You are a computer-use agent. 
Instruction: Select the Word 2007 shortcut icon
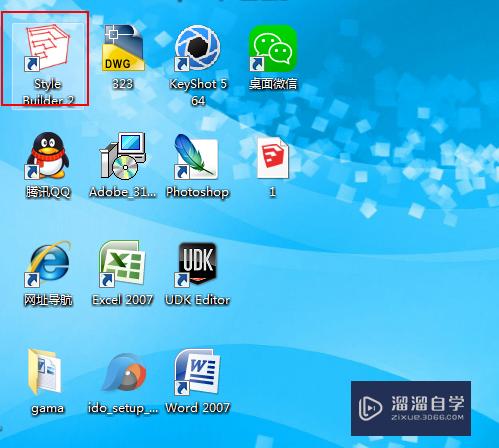(x=197, y=372)
